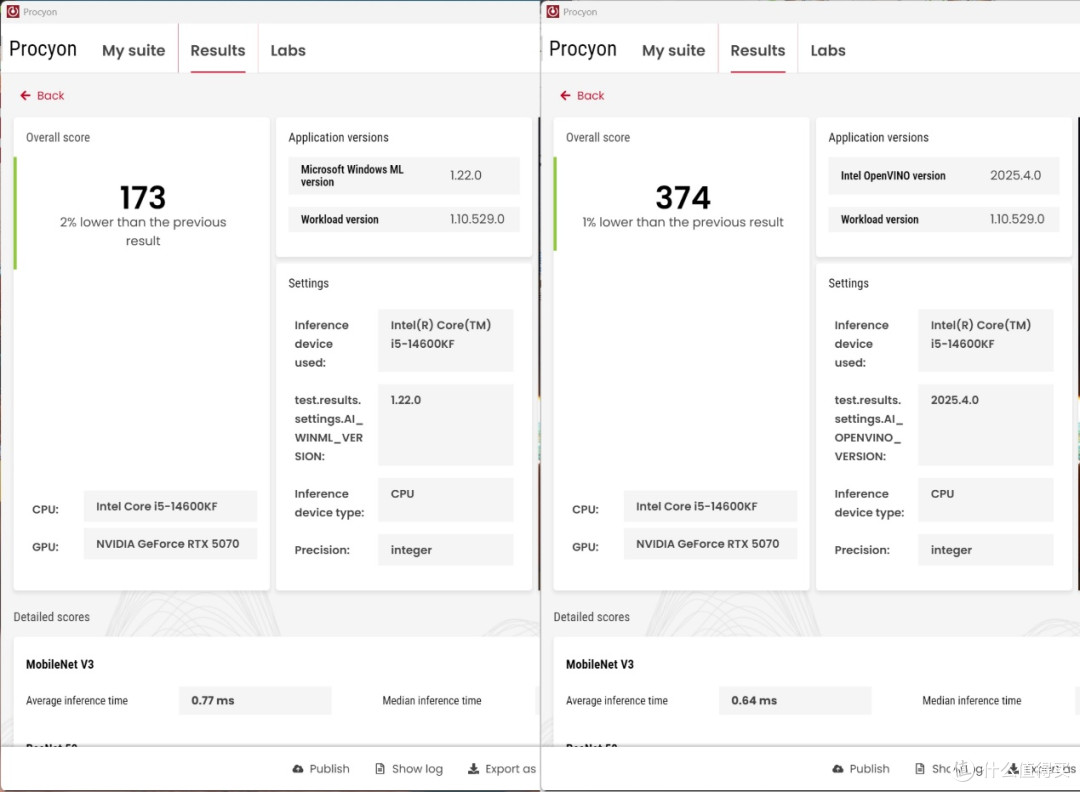Click GPU field NVIDIA GeForce RTX 5070 in right window
The height and width of the screenshot is (792, 1080).
click(x=710, y=543)
